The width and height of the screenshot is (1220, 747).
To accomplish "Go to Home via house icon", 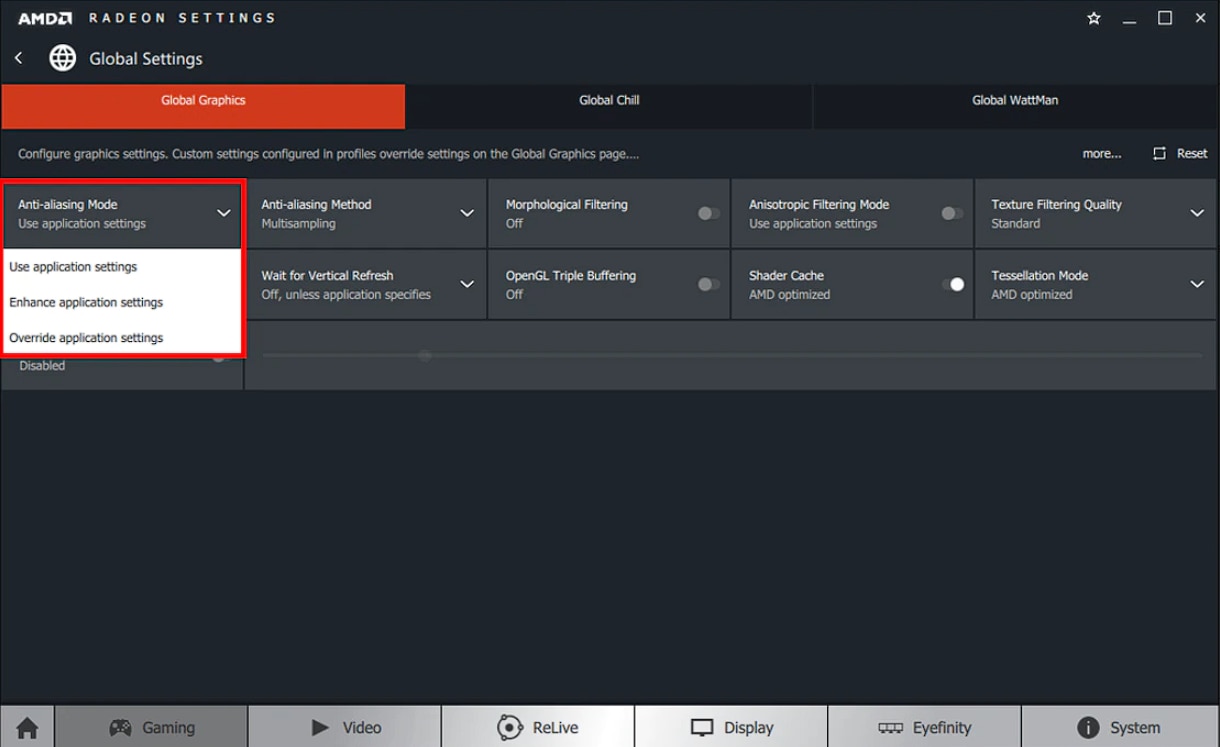I will click(27, 727).
